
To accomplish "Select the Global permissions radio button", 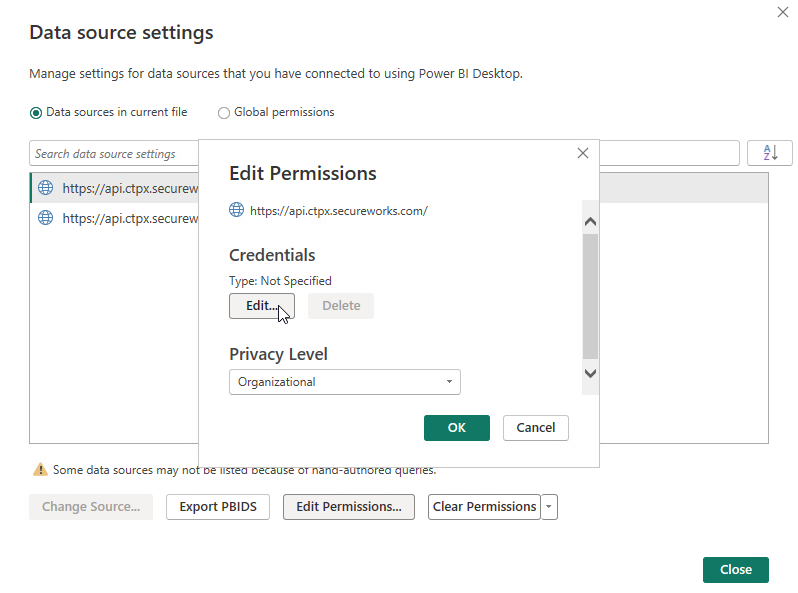I will point(223,112).
